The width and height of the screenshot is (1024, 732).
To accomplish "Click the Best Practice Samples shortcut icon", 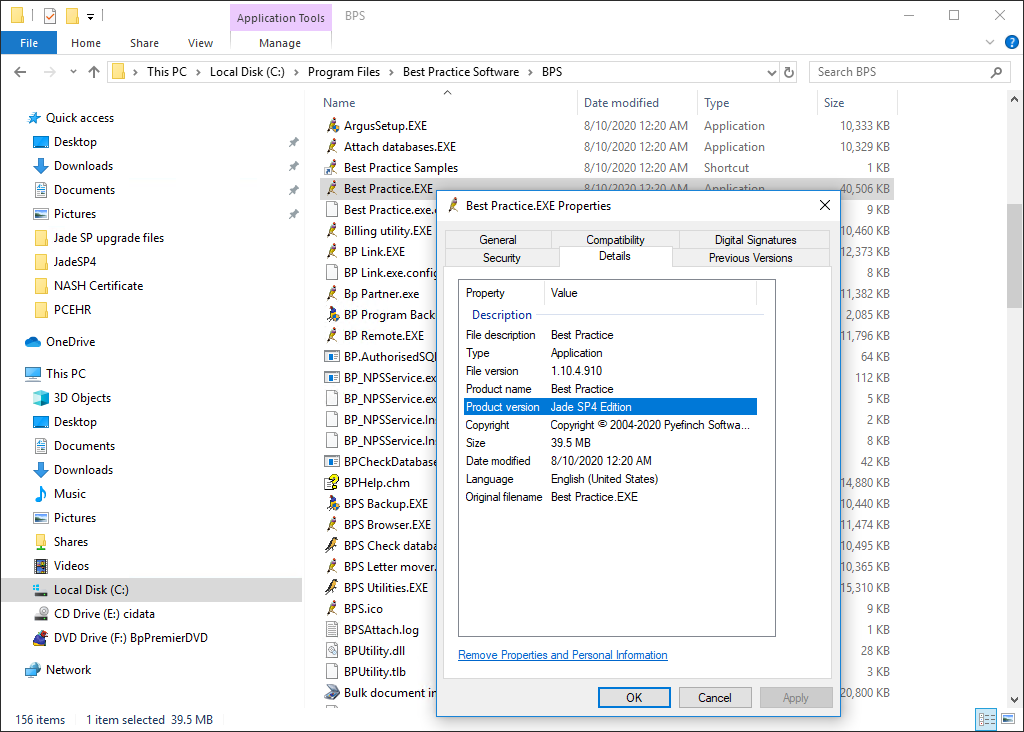I will pyautogui.click(x=332, y=167).
